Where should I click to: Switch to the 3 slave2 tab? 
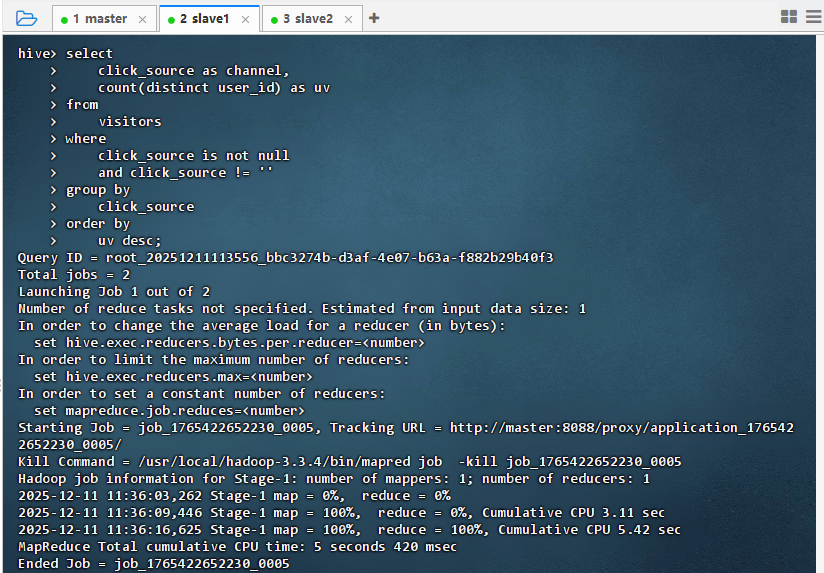(x=312, y=19)
